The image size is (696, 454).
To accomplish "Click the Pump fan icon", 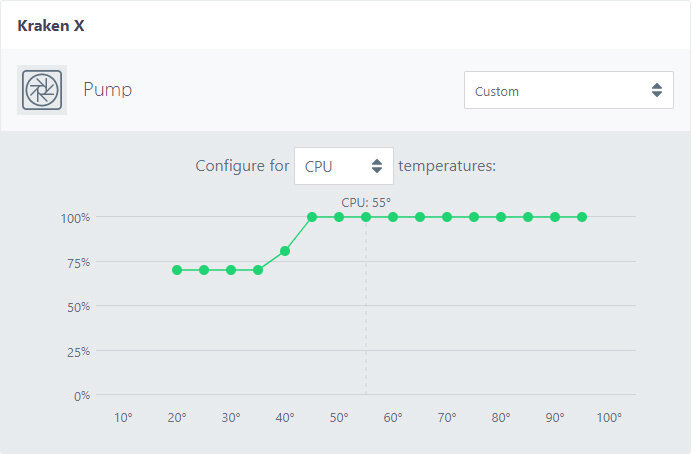I will pos(42,90).
